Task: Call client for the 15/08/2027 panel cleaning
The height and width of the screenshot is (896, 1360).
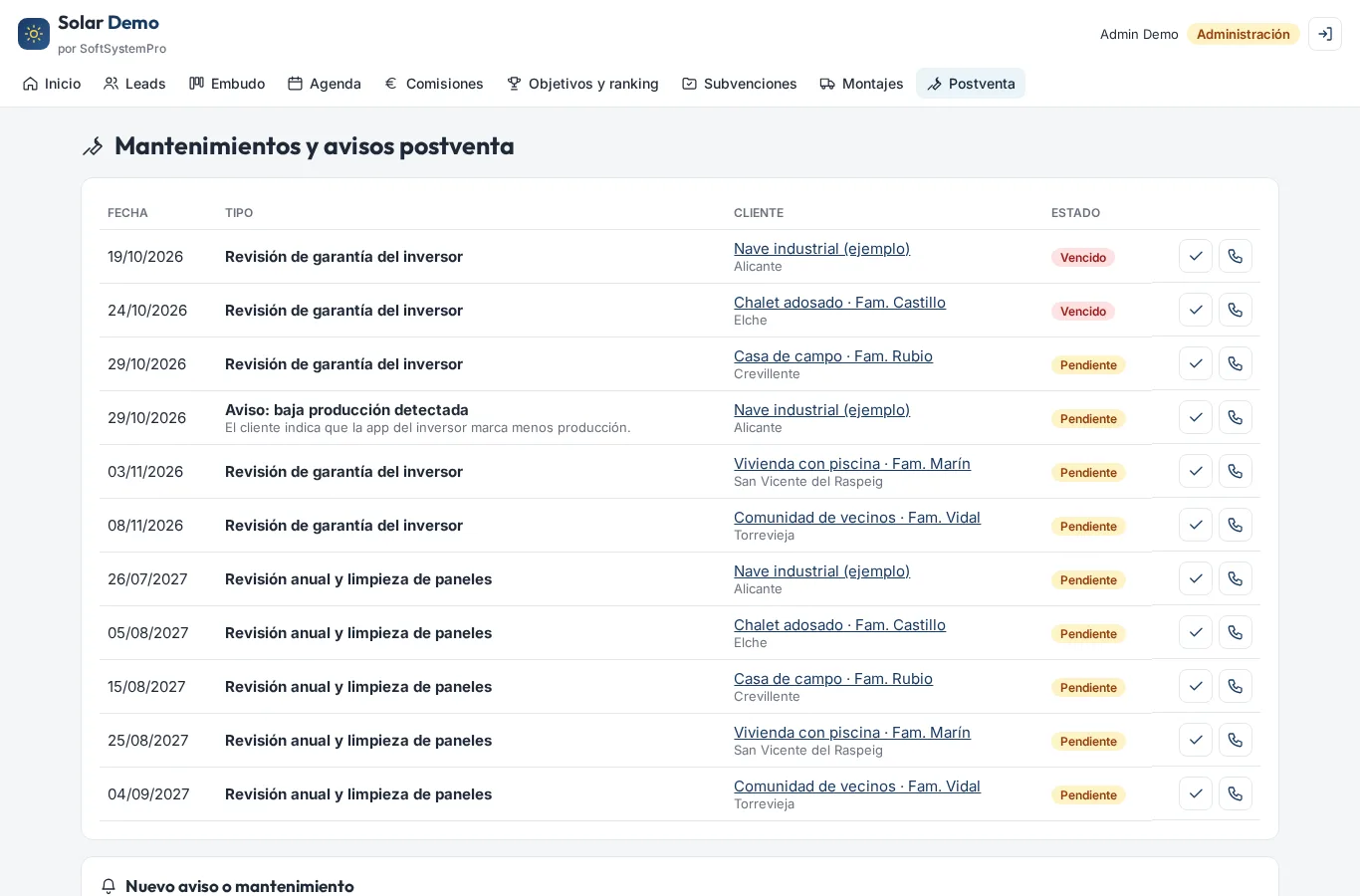Action: (x=1236, y=686)
